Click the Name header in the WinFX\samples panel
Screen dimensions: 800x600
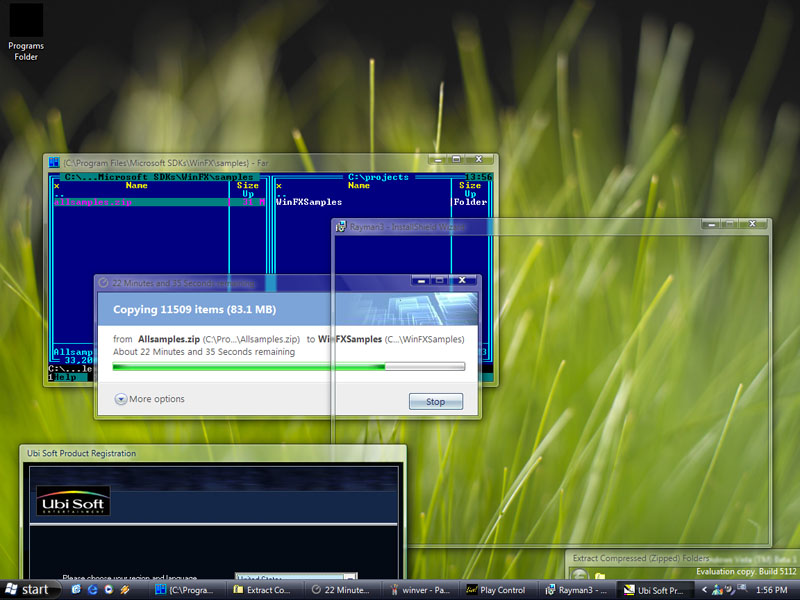tap(136, 186)
